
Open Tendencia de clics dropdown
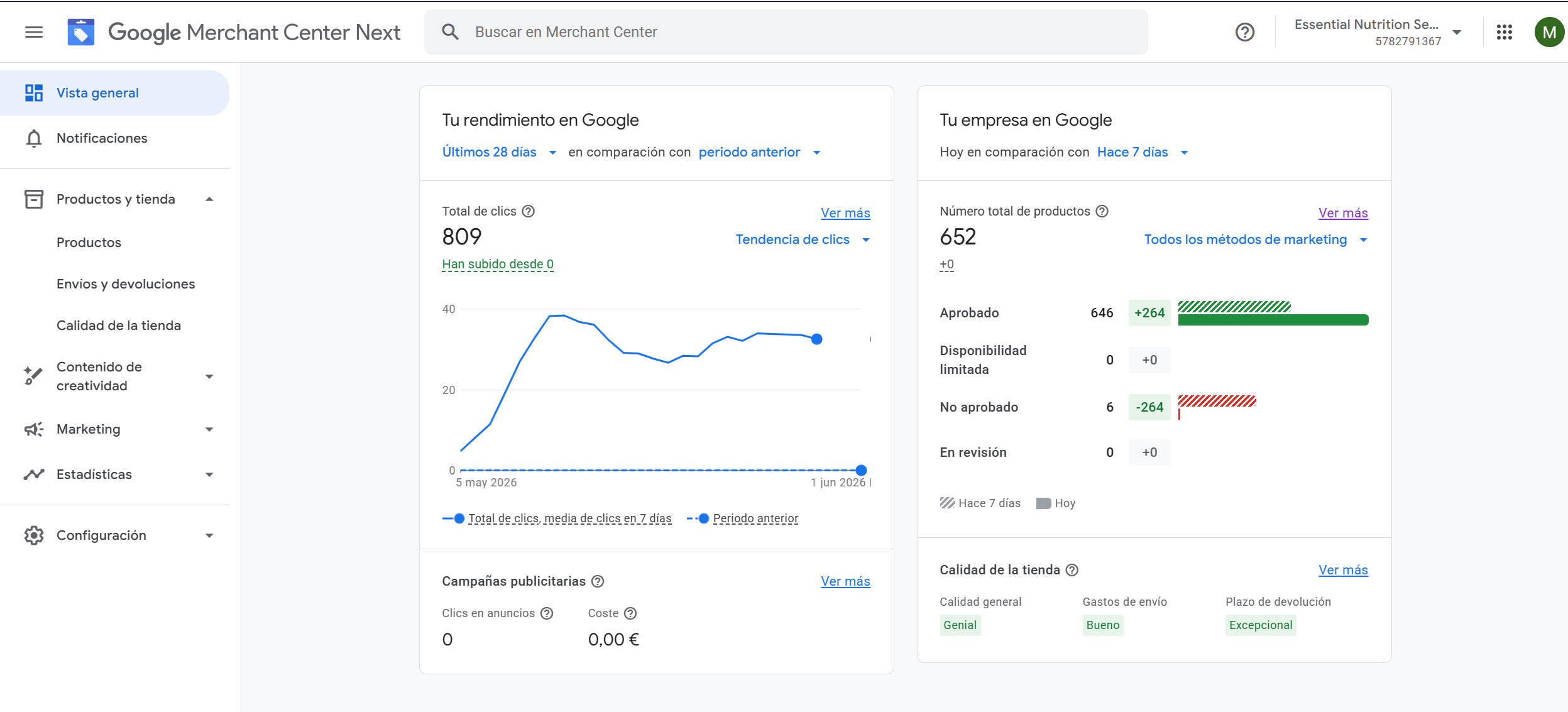coord(803,239)
